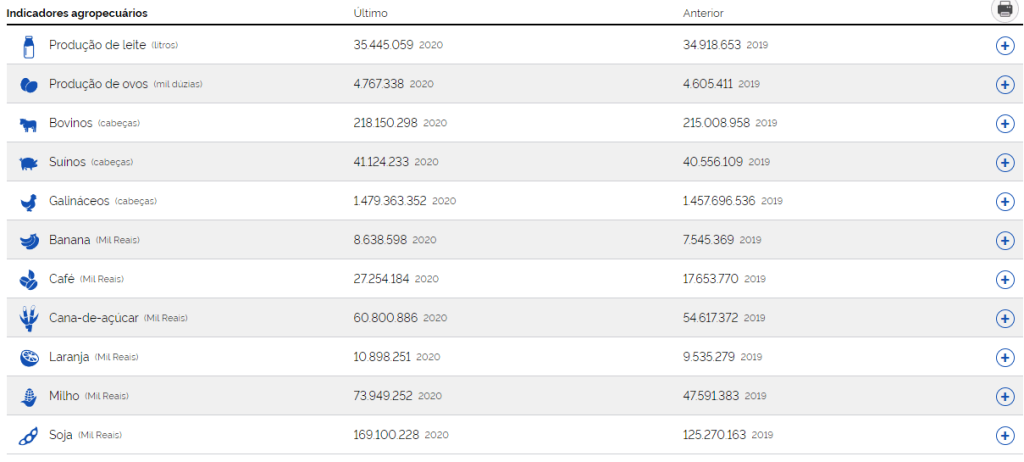Show more data for Café row
The width and height of the screenshot is (1024, 462).
click(x=1005, y=280)
